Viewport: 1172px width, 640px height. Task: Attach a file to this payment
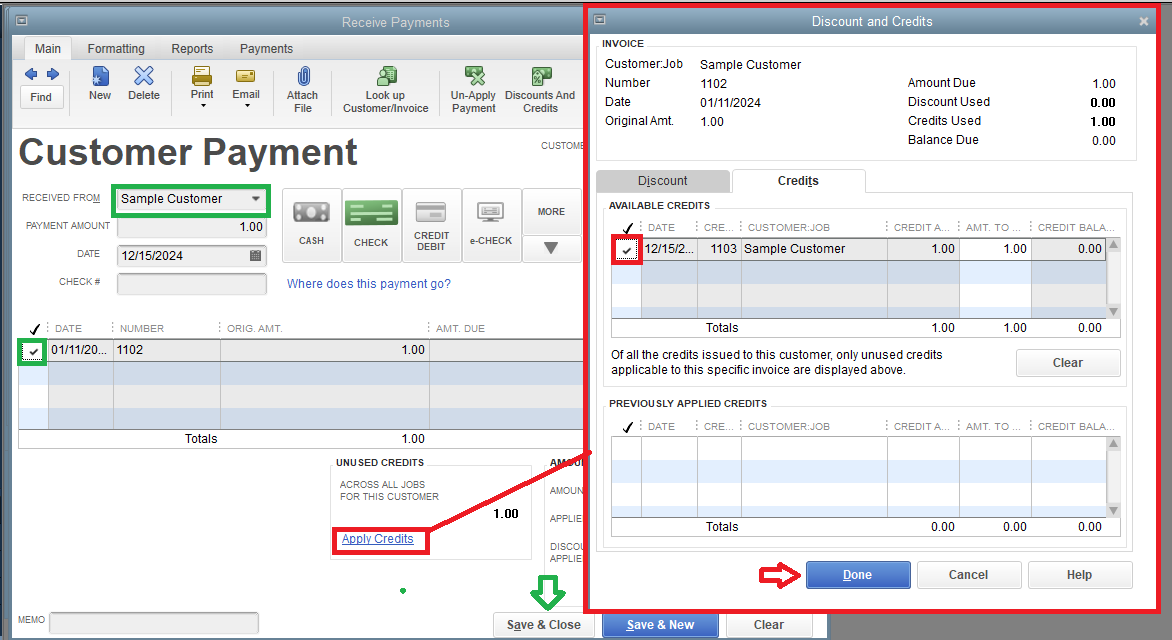303,88
